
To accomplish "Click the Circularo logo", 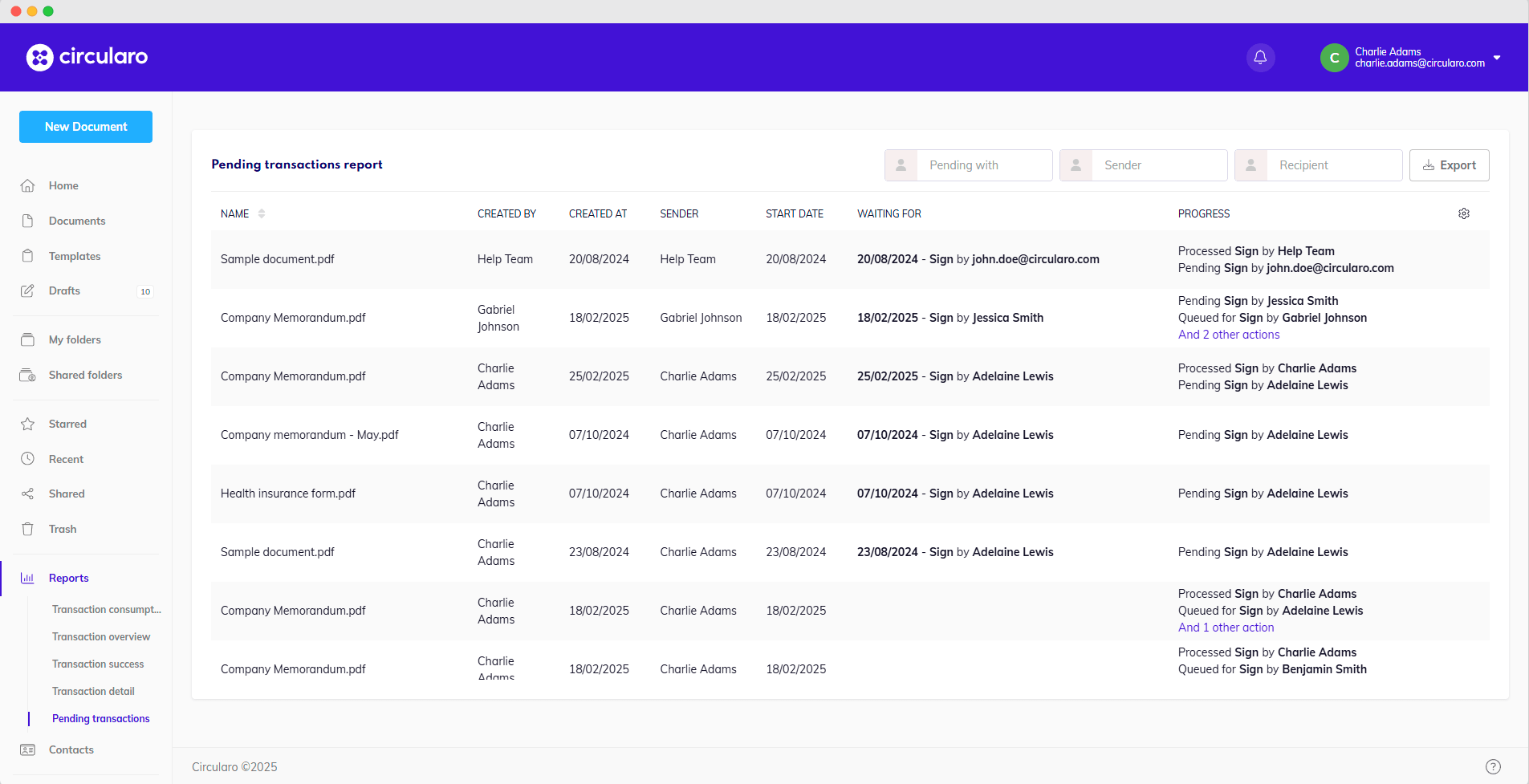I will pos(87,57).
